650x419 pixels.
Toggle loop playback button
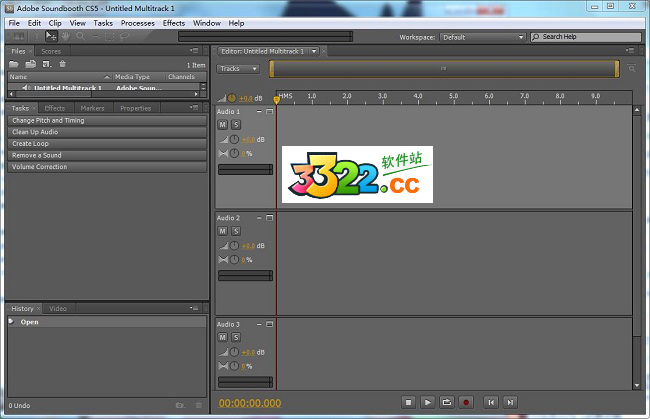pyautogui.click(x=446, y=402)
